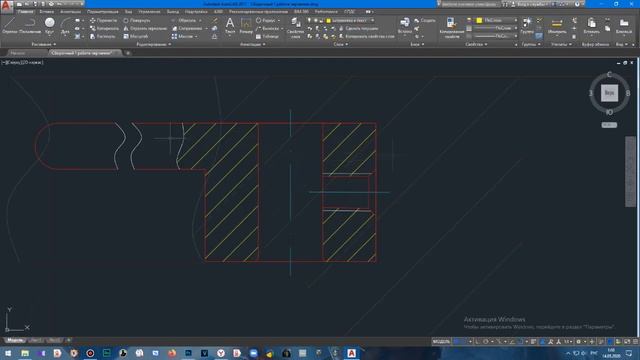
Task: Click the Scale (Масштаб) tool
Action: coord(136,36)
